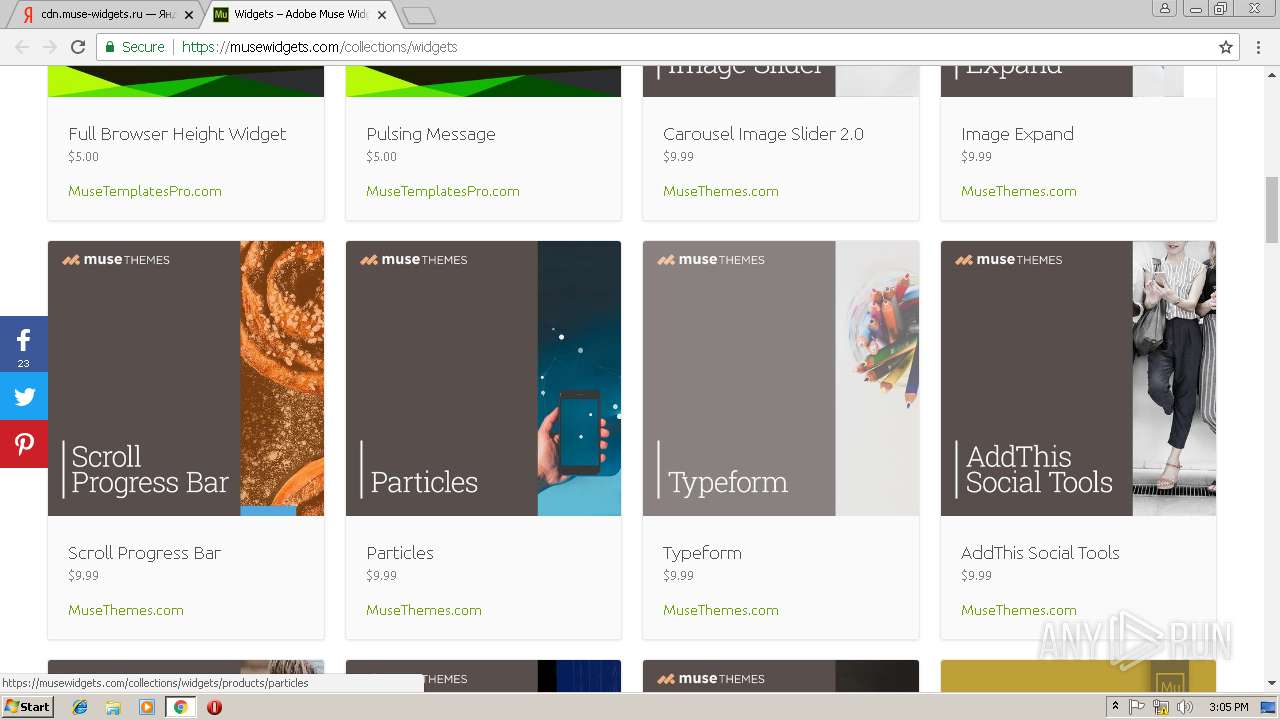The height and width of the screenshot is (720, 1280).
Task: Open Chrome menu three-dot icon
Action: coord(1260,47)
